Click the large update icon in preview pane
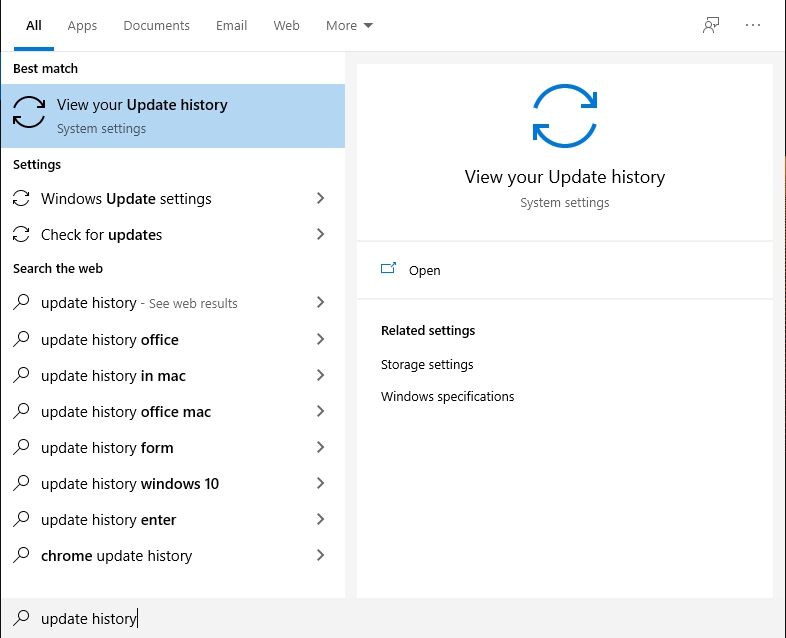 tap(565, 116)
